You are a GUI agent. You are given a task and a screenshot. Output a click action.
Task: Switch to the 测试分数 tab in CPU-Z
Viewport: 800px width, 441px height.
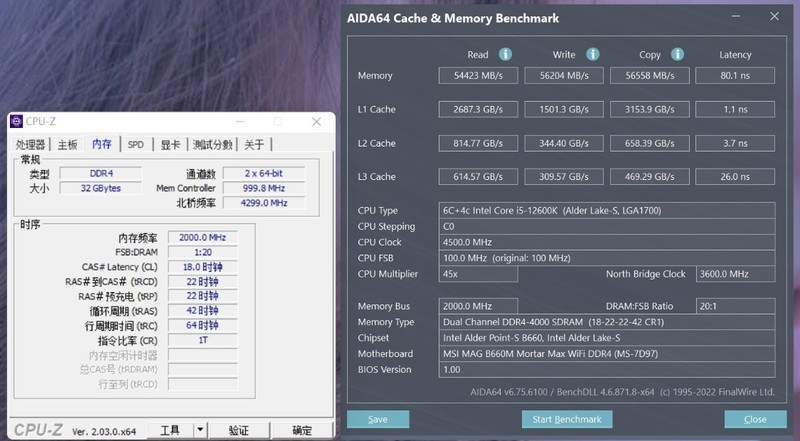point(213,145)
